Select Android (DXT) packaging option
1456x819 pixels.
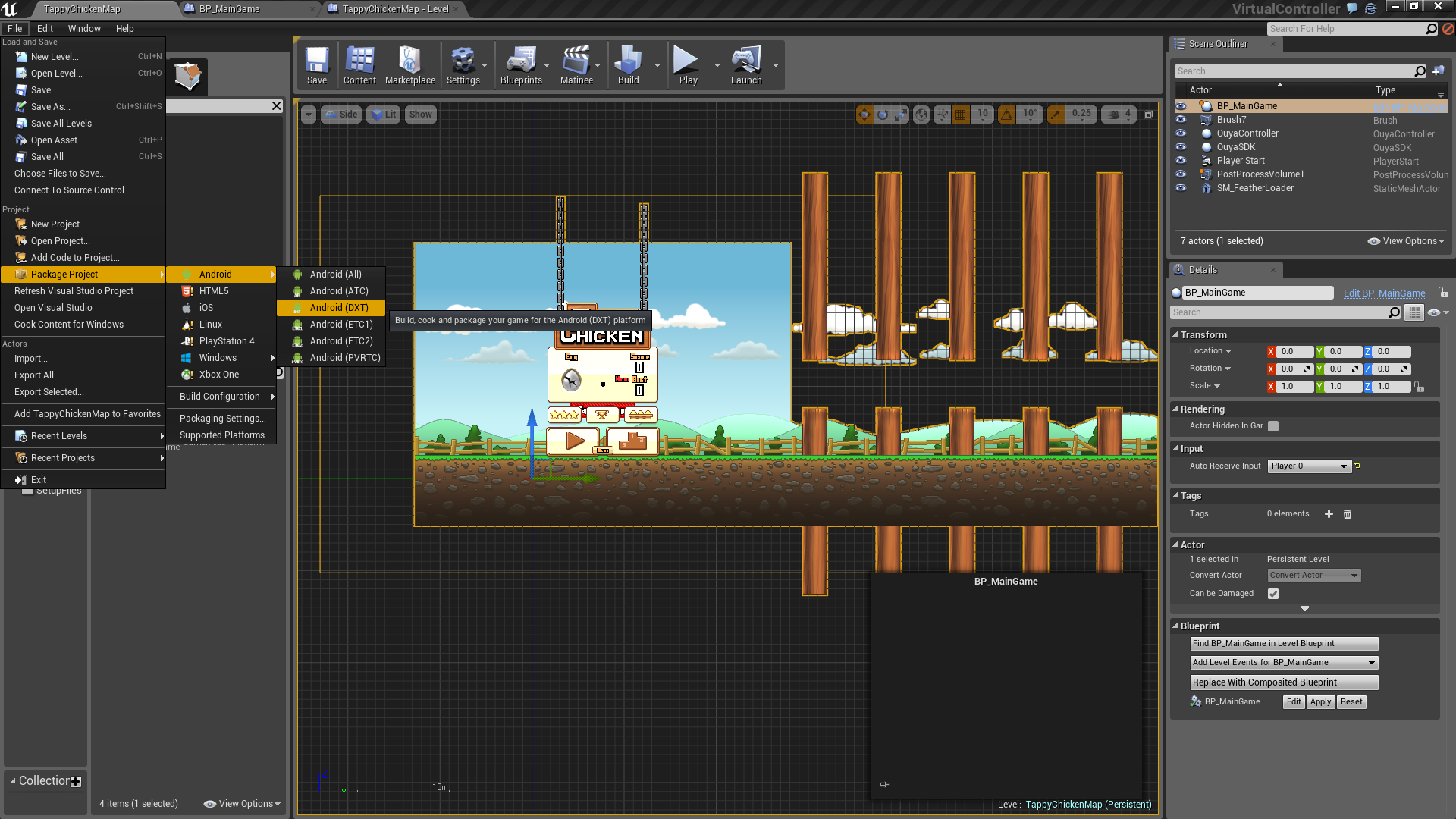pos(339,308)
